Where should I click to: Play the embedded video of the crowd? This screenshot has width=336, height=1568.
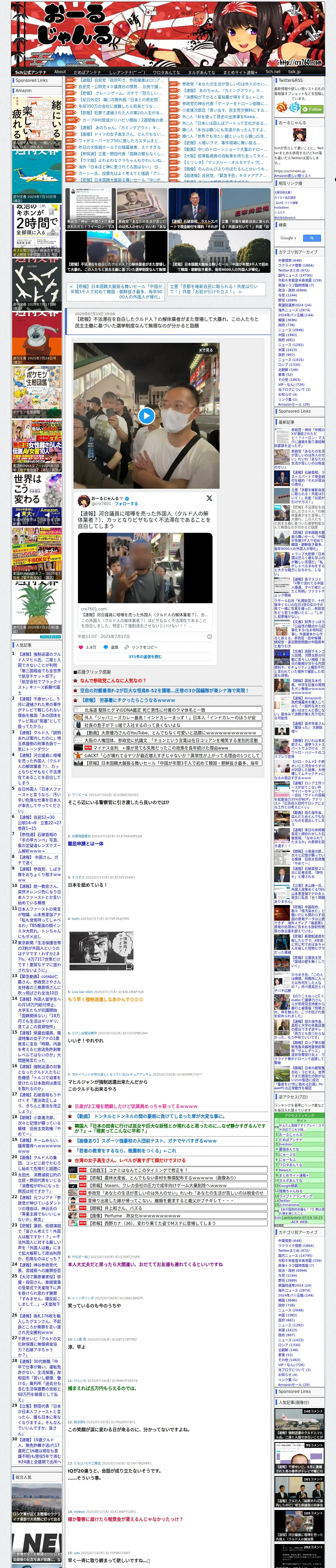coord(146,416)
